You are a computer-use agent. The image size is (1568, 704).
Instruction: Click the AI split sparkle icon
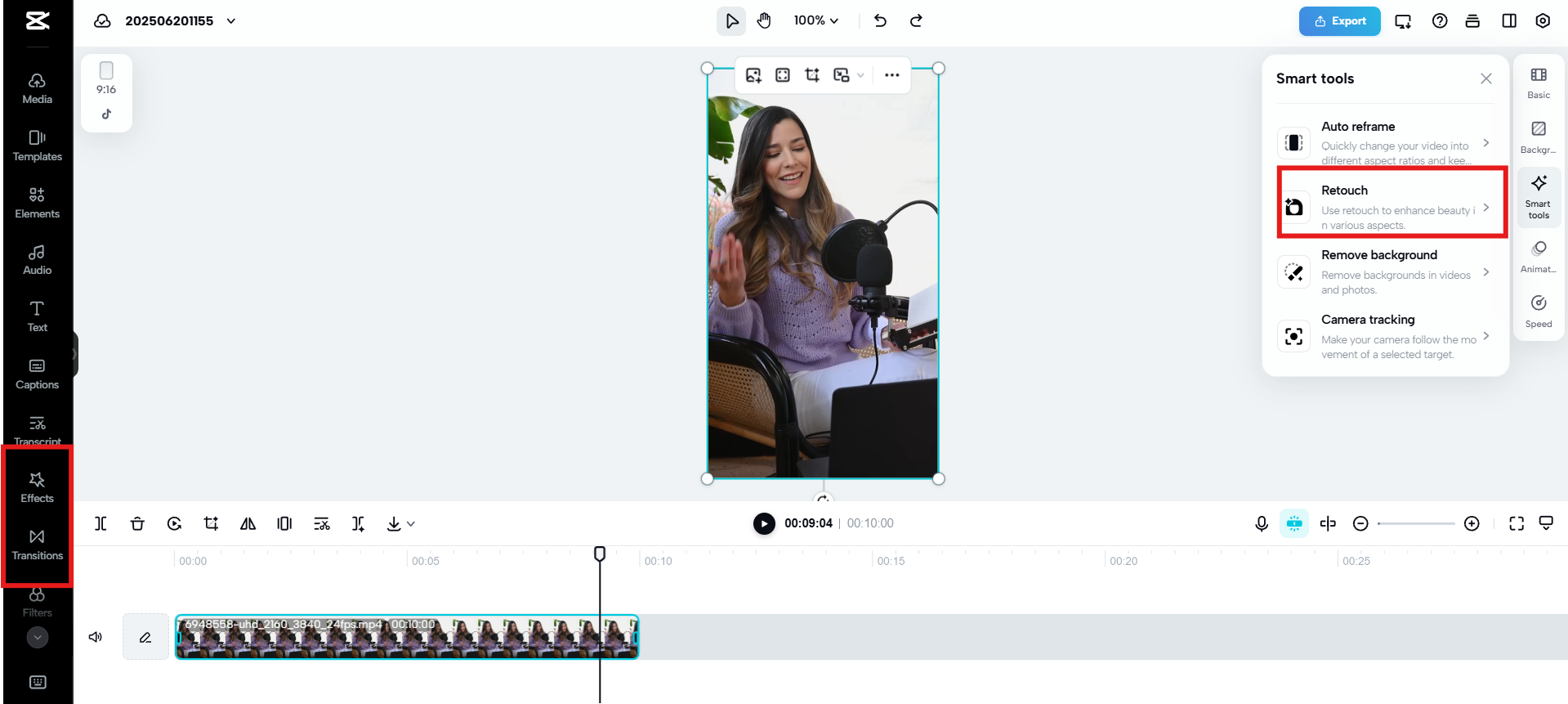tap(358, 523)
